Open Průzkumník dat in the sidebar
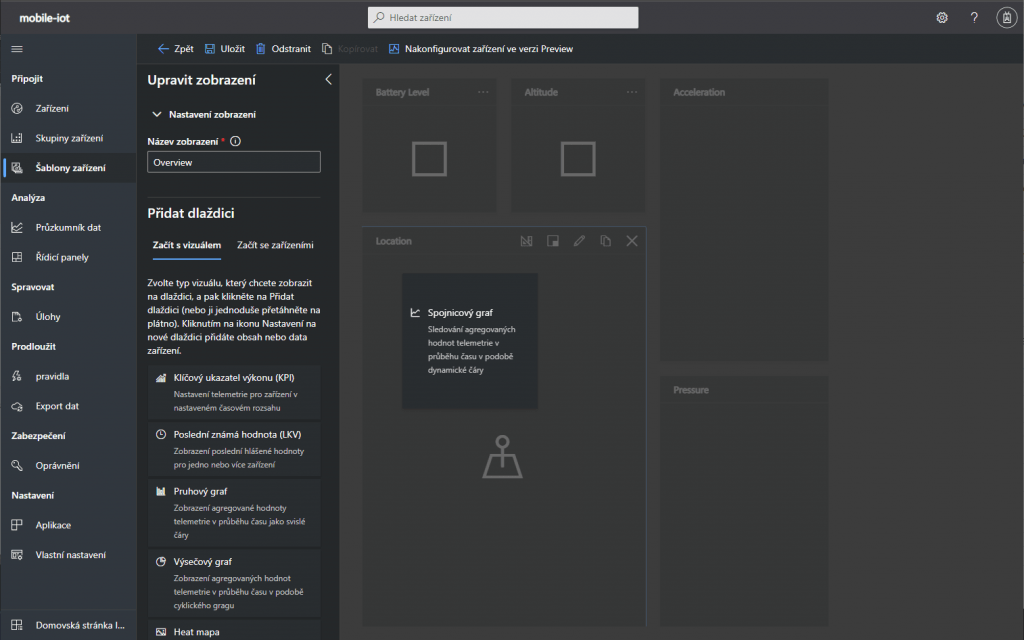The height and width of the screenshot is (640, 1024). 68,227
